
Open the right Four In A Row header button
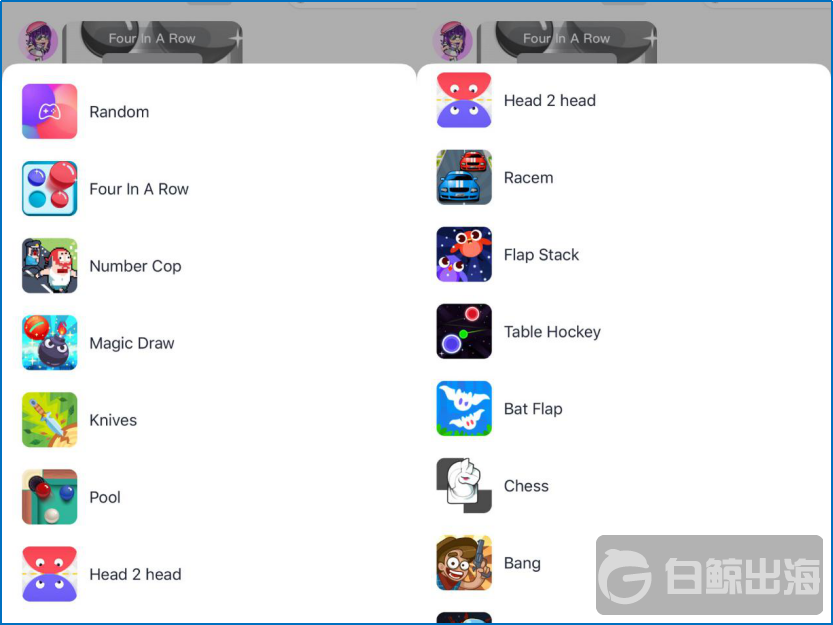(567, 39)
